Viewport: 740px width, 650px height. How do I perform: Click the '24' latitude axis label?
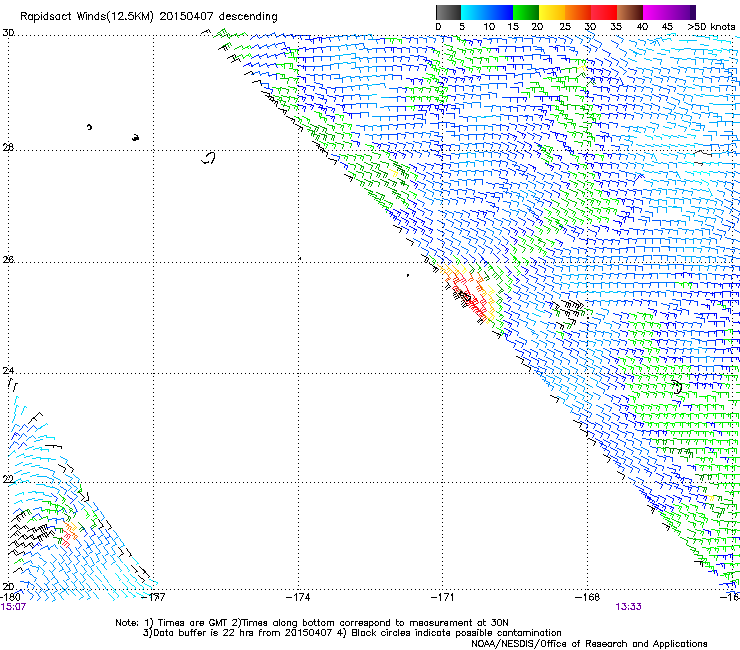(x=8, y=371)
